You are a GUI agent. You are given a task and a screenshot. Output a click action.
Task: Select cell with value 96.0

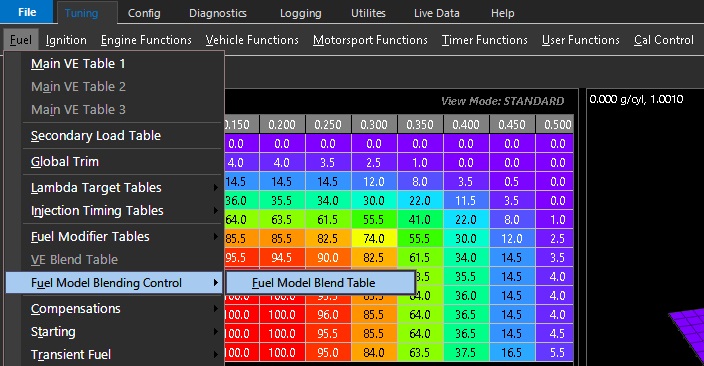coord(328,315)
